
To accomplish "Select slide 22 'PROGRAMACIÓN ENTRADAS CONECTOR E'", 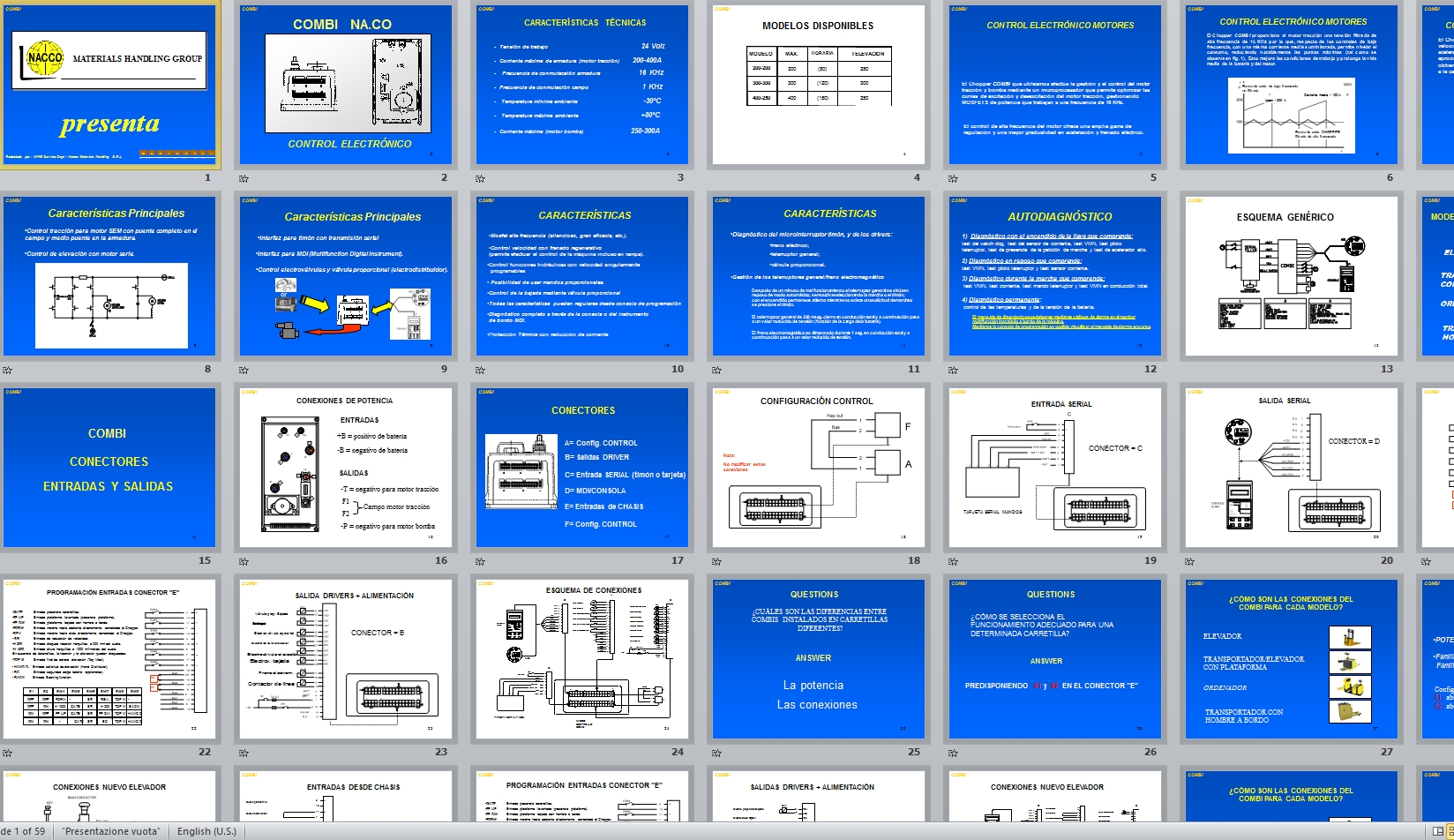I will coord(109,659).
